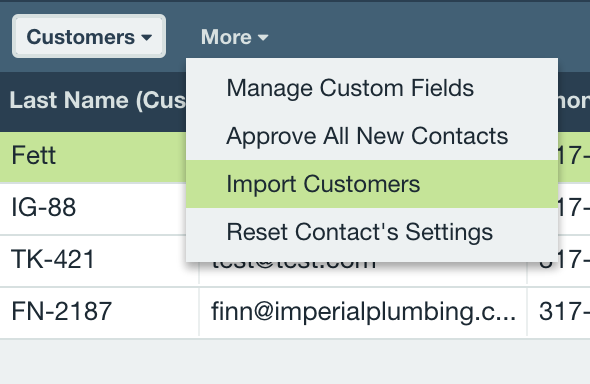The width and height of the screenshot is (590, 384).
Task: Click the partially hidden phone column header
Action: pyautogui.click(x=574, y=101)
